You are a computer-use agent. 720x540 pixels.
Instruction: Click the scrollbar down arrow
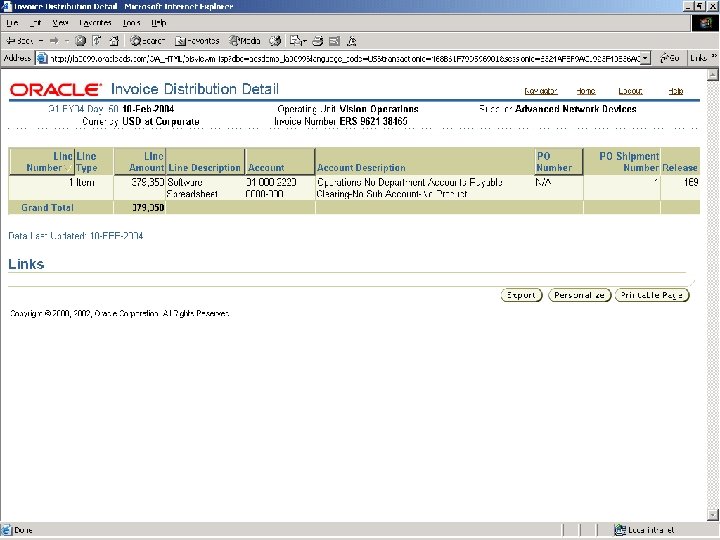tap(713, 515)
